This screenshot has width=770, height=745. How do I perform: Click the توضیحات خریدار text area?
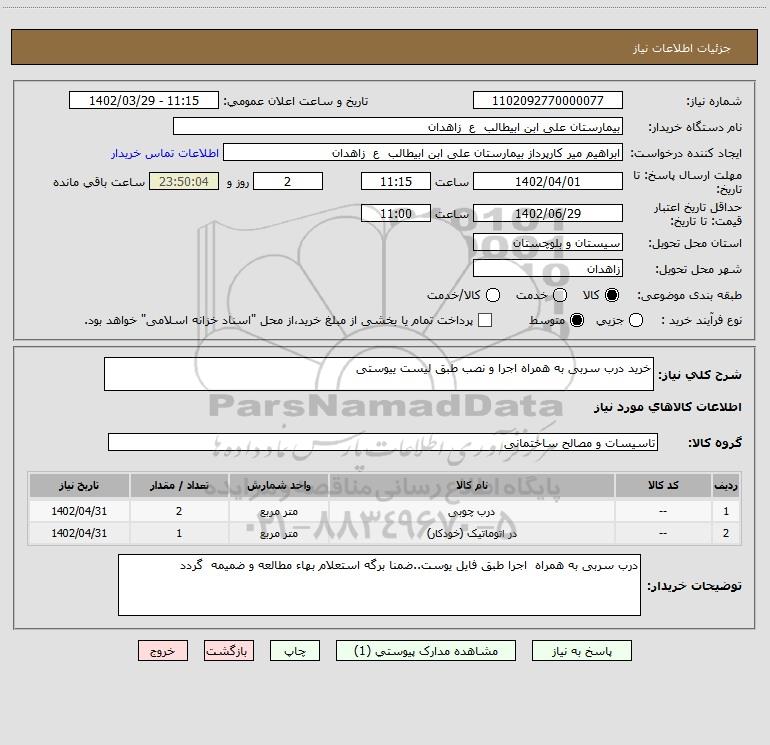pos(379,585)
